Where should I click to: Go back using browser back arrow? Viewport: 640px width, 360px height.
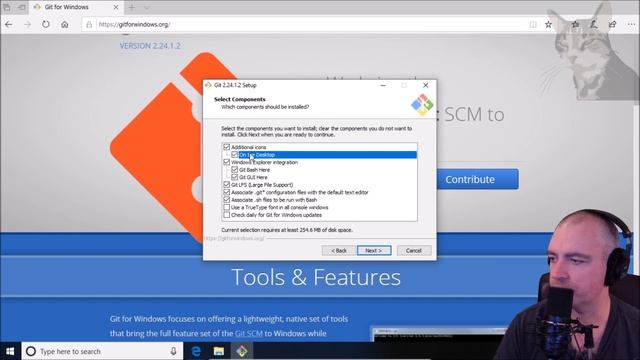9,24
